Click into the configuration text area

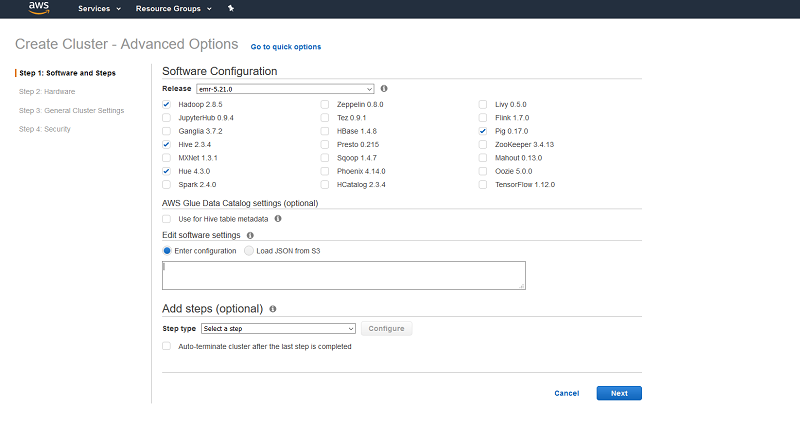(x=344, y=276)
